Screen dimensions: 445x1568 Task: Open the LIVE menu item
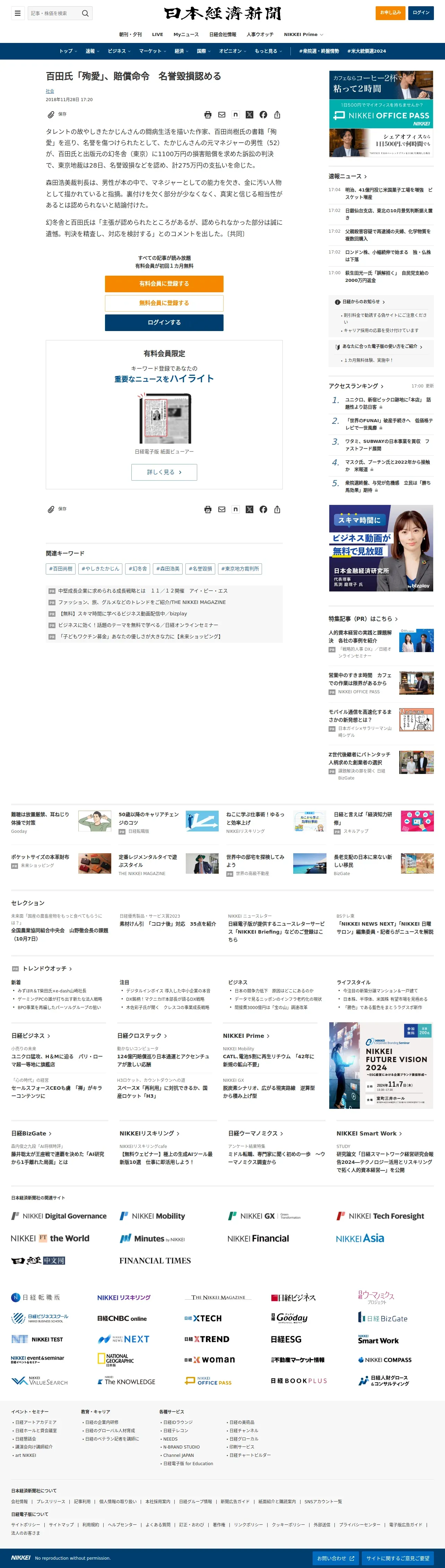click(x=157, y=35)
